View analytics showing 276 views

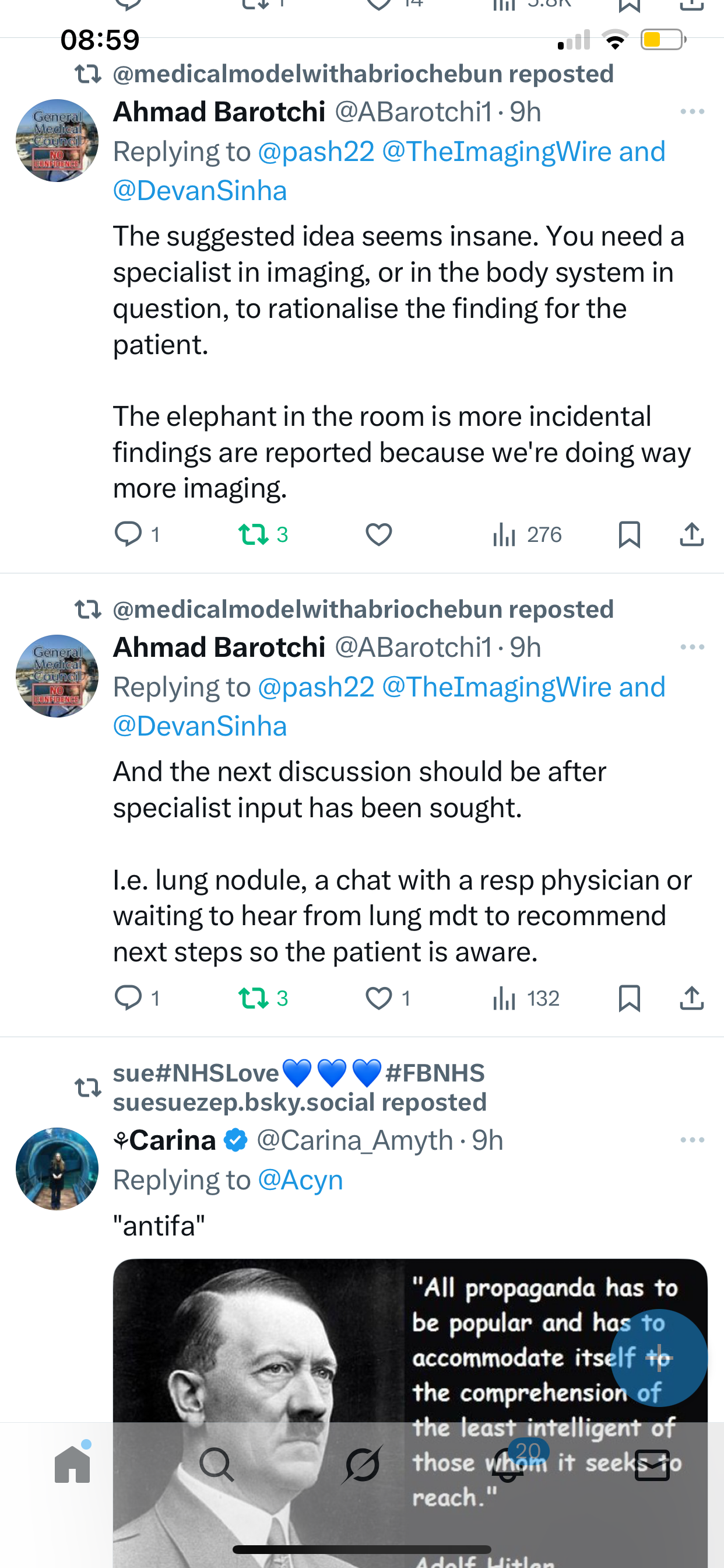[x=527, y=534]
